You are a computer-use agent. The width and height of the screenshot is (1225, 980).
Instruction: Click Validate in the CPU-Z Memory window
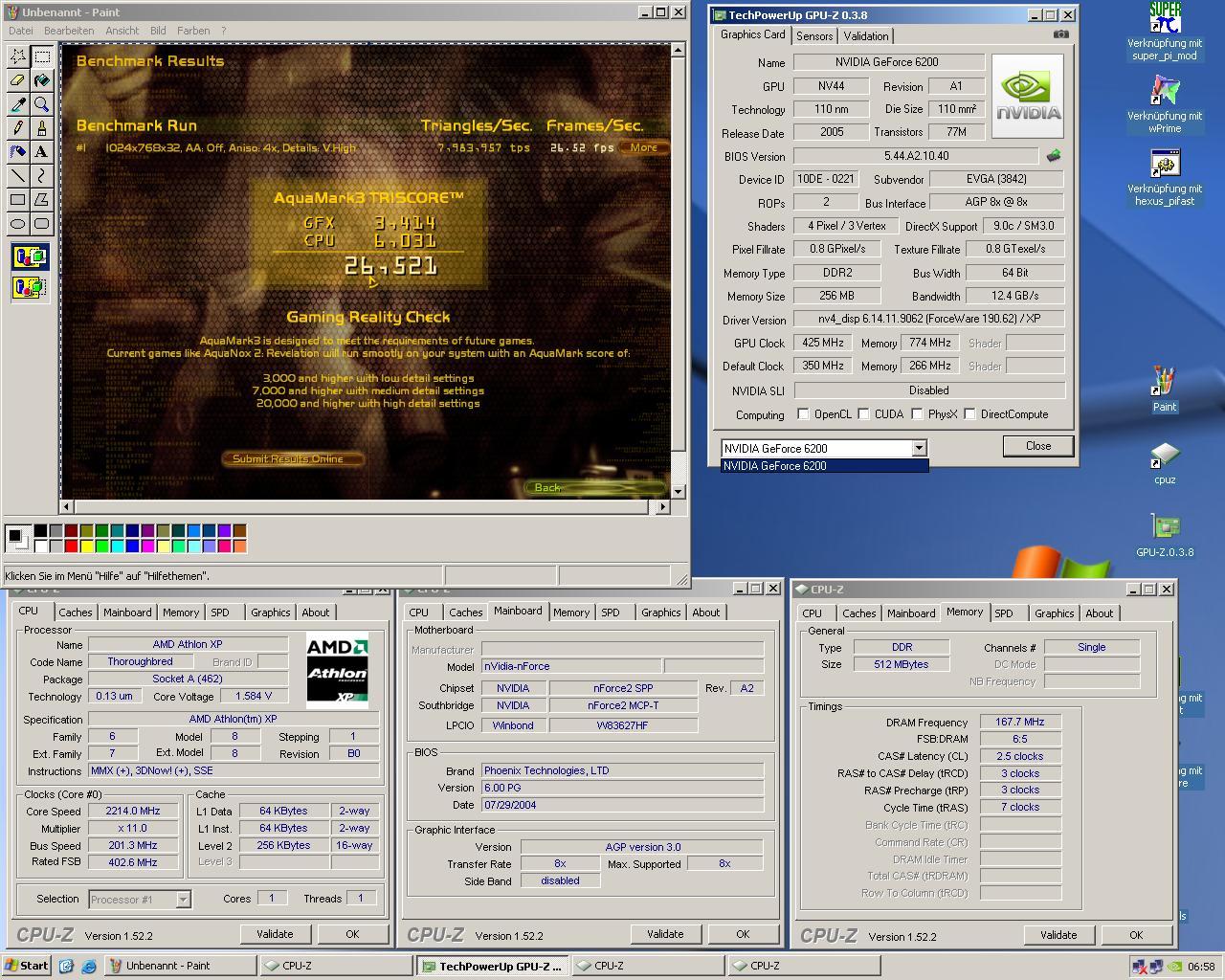click(1058, 935)
